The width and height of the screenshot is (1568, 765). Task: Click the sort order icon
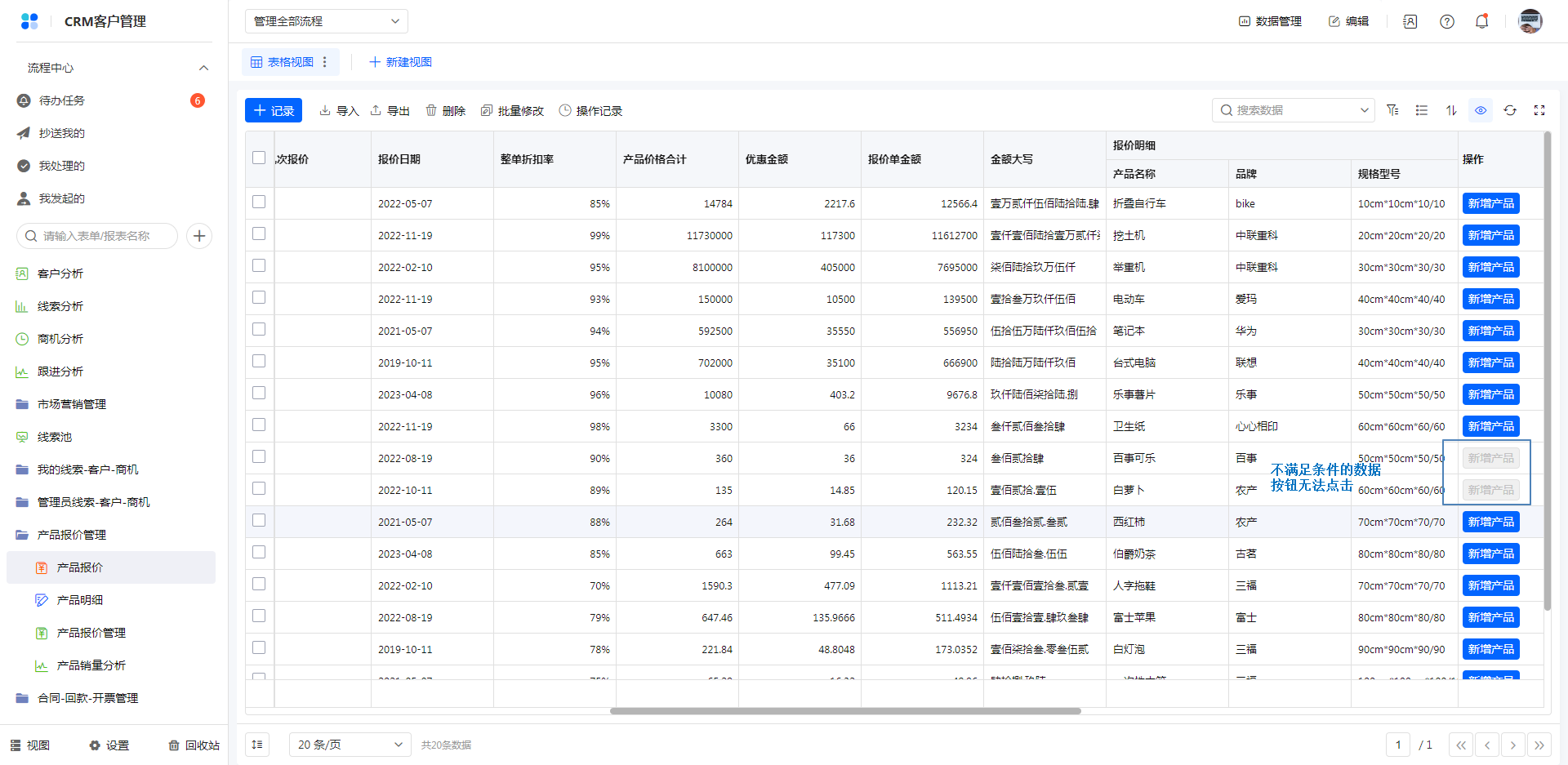pyautogui.click(x=1451, y=110)
